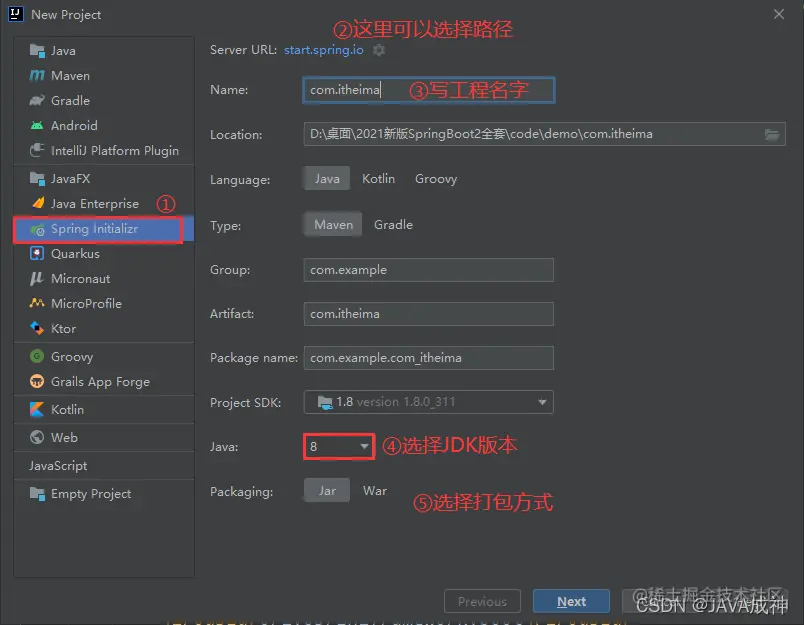Click the Artifact input field

click(429, 314)
